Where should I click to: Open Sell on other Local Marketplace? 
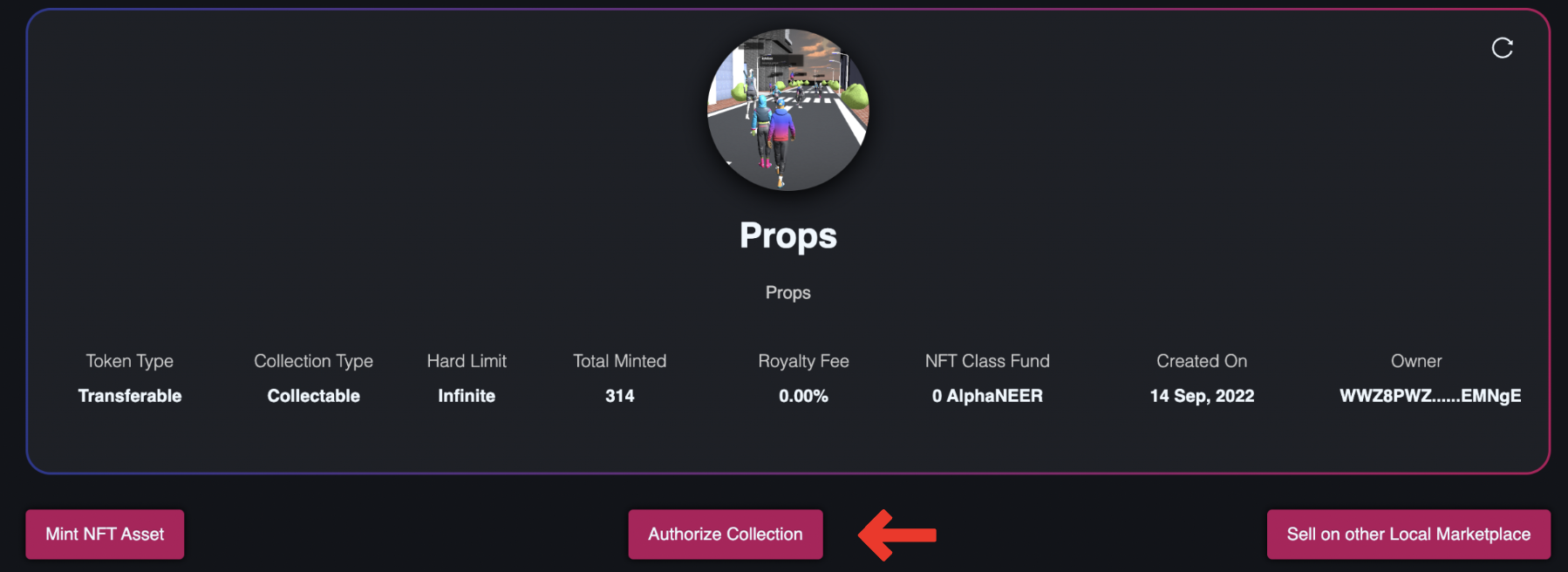[1408, 534]
